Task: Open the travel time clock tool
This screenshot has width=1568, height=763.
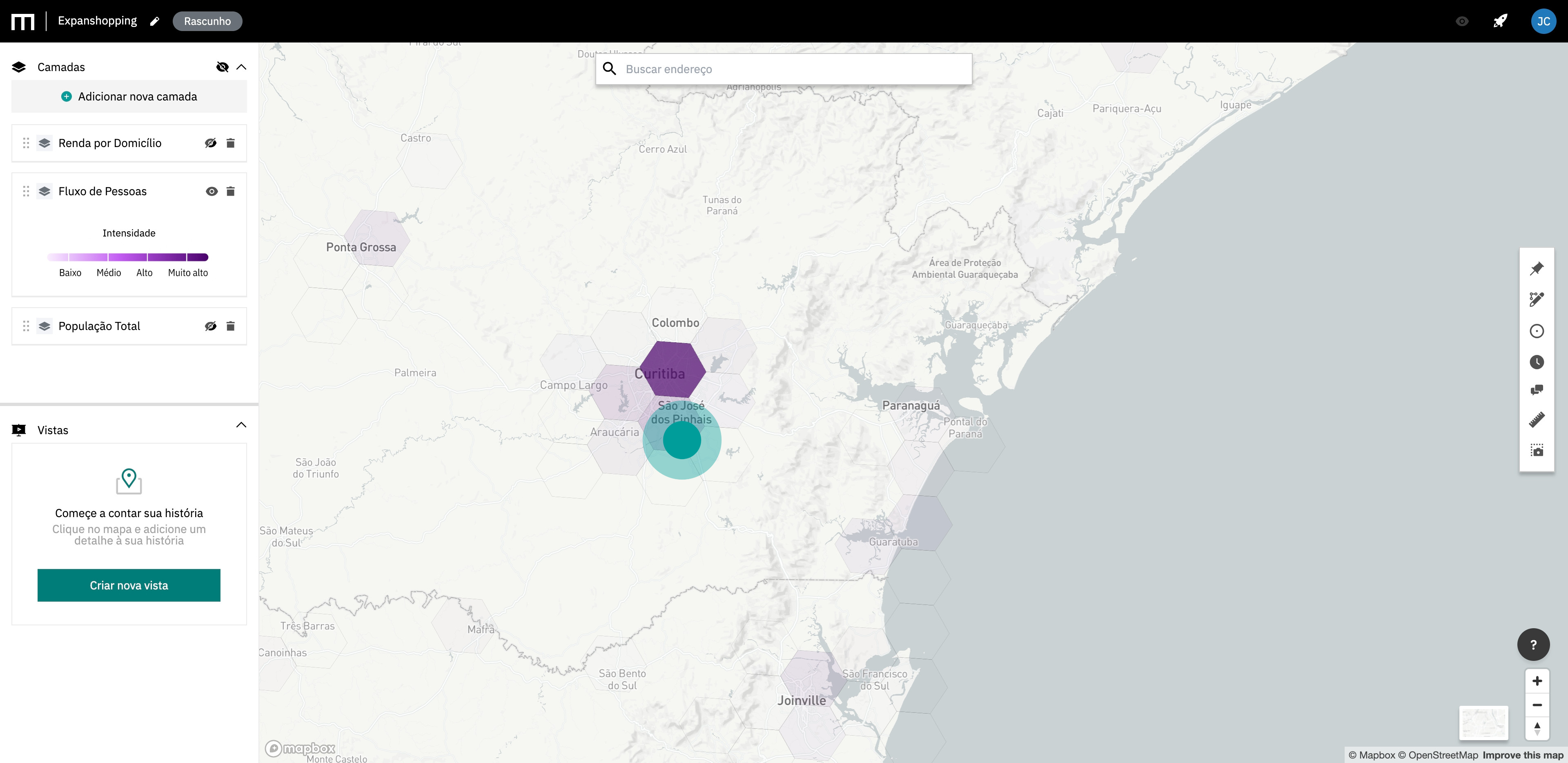Action: click(x=1536, y=362)
